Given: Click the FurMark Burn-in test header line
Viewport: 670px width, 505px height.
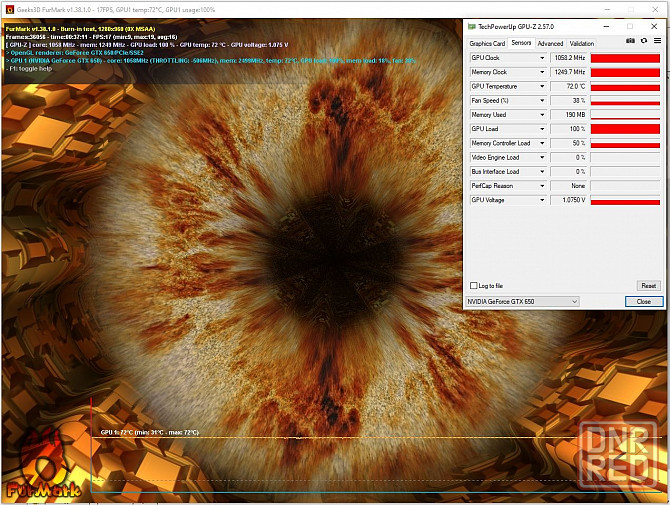Looking at the screenshot, I should click(80, 29).
